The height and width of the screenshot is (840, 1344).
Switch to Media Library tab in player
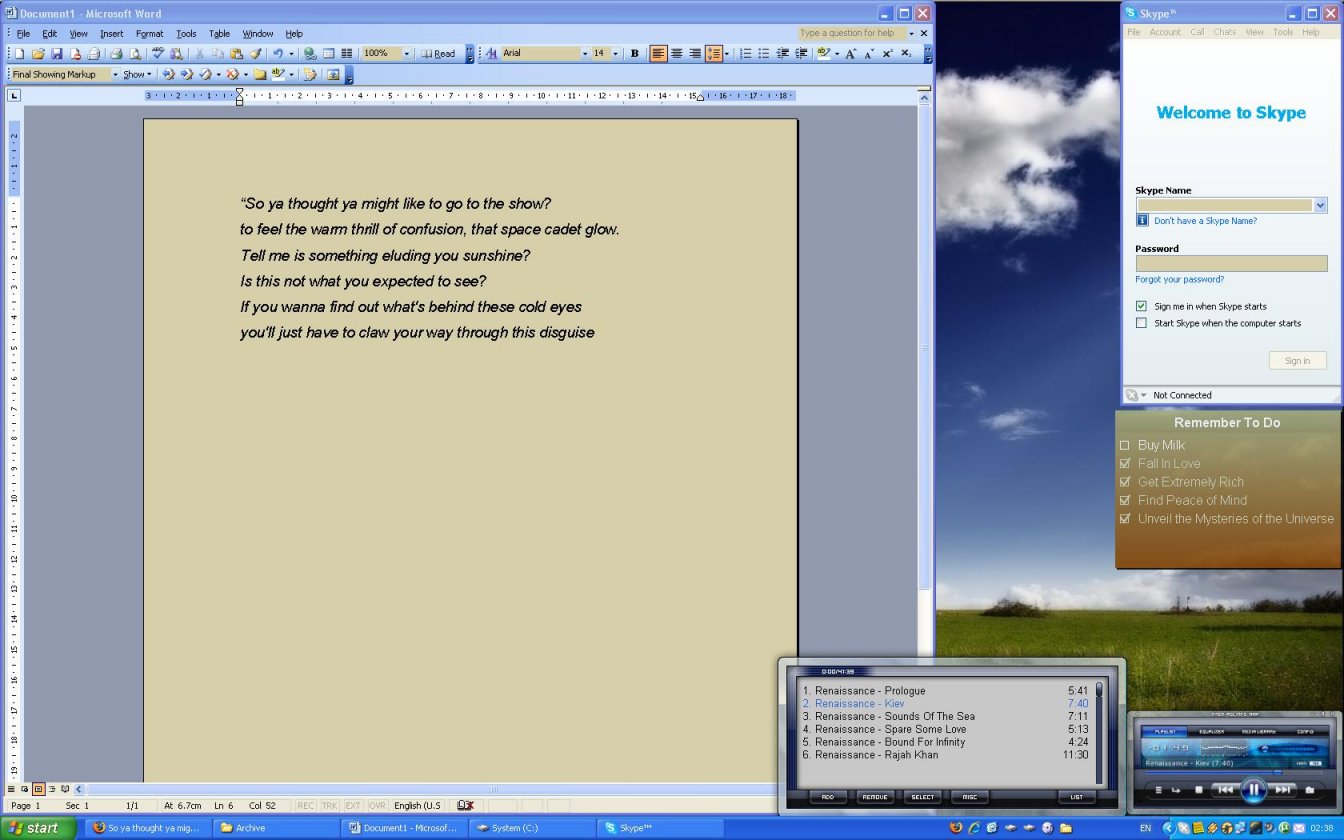coord(1259,732)
